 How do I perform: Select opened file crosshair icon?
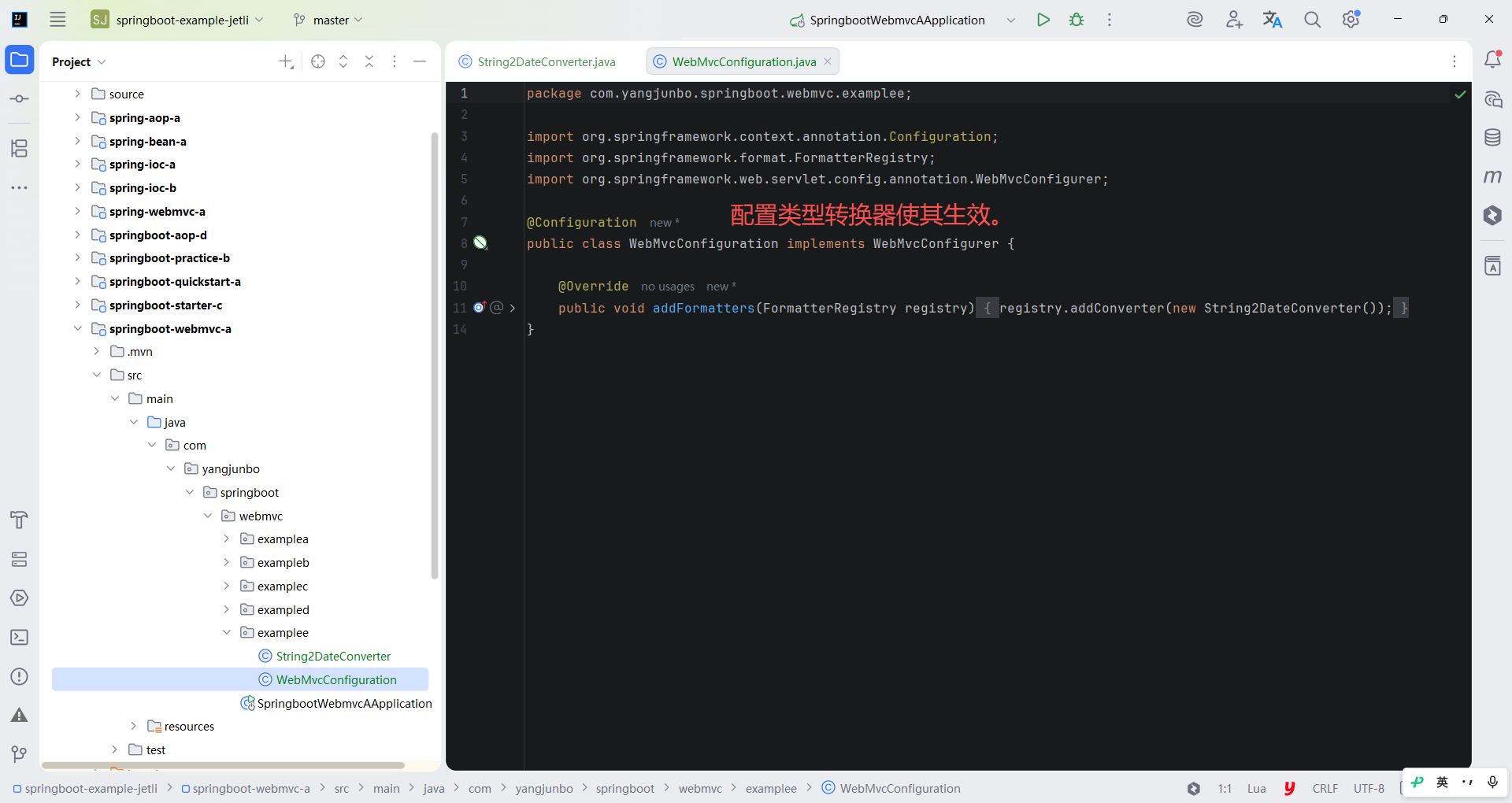318,61
